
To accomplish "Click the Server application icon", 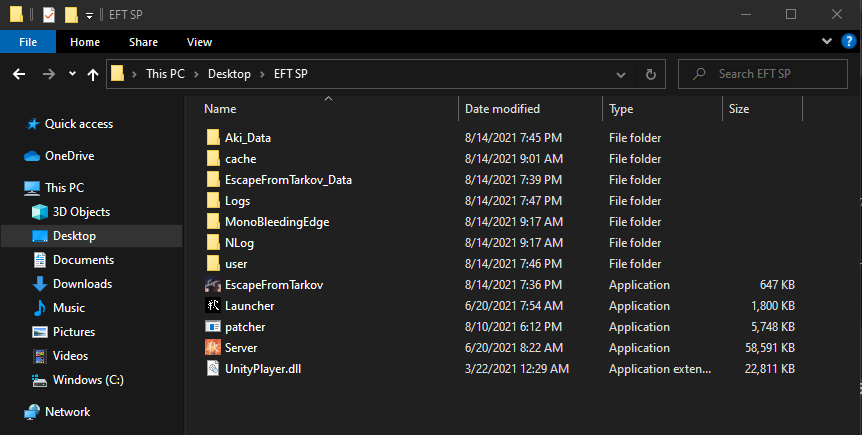I will coord(213,348).
